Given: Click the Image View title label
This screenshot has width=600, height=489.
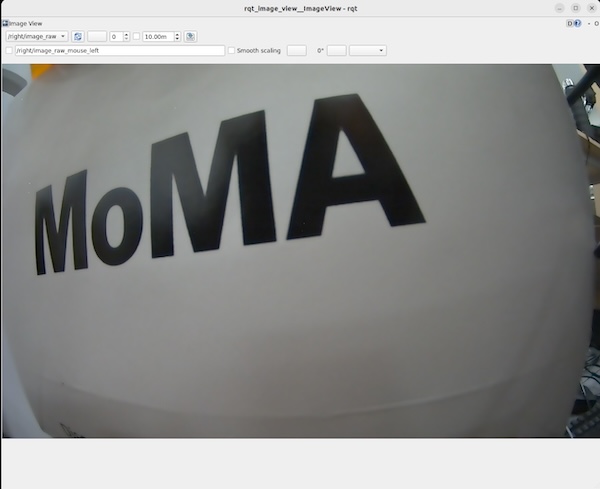Looking at the screenshot, I should tap(26, 23).
